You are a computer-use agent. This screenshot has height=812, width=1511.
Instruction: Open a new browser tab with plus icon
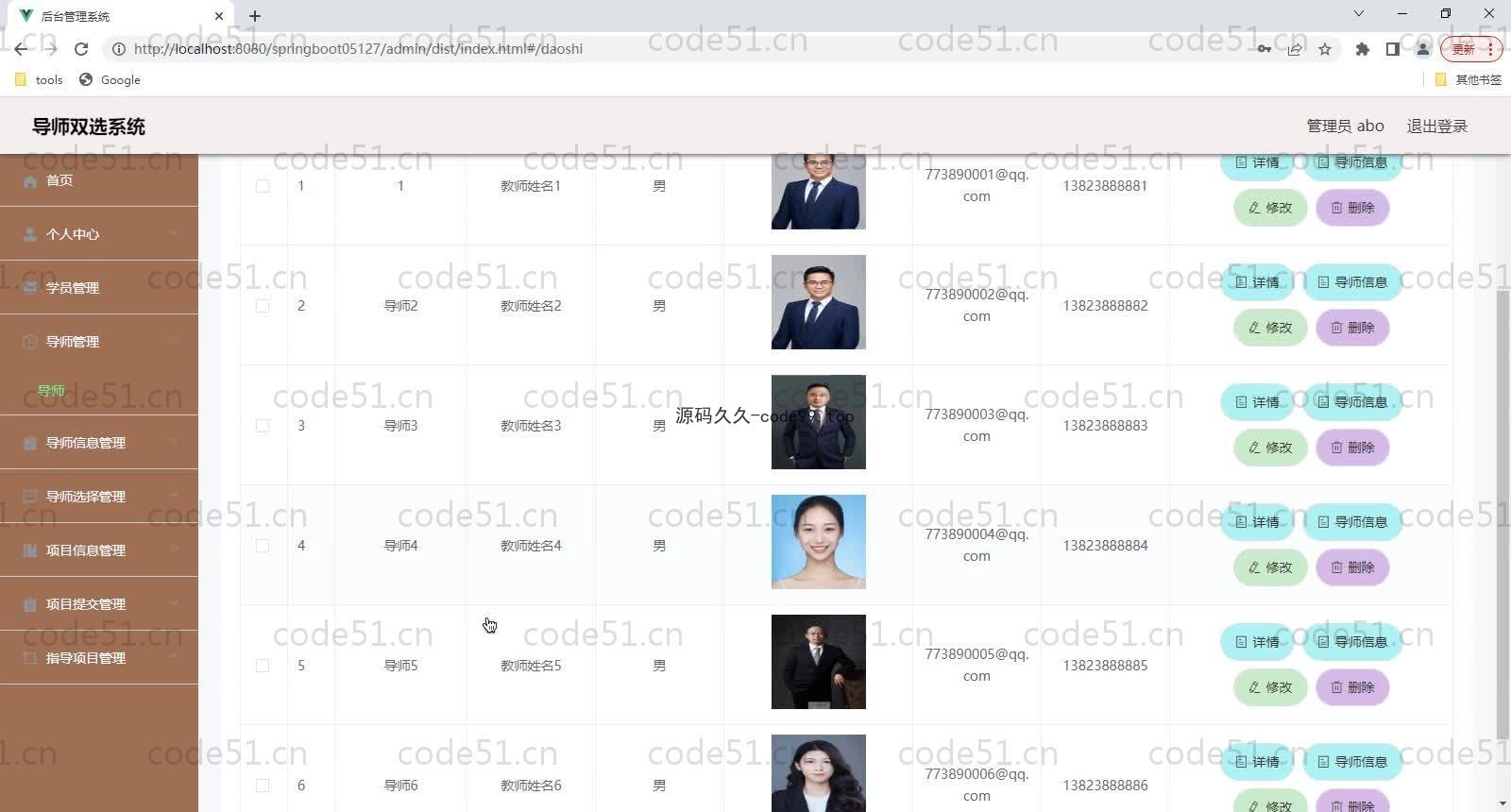pos(255,16)
